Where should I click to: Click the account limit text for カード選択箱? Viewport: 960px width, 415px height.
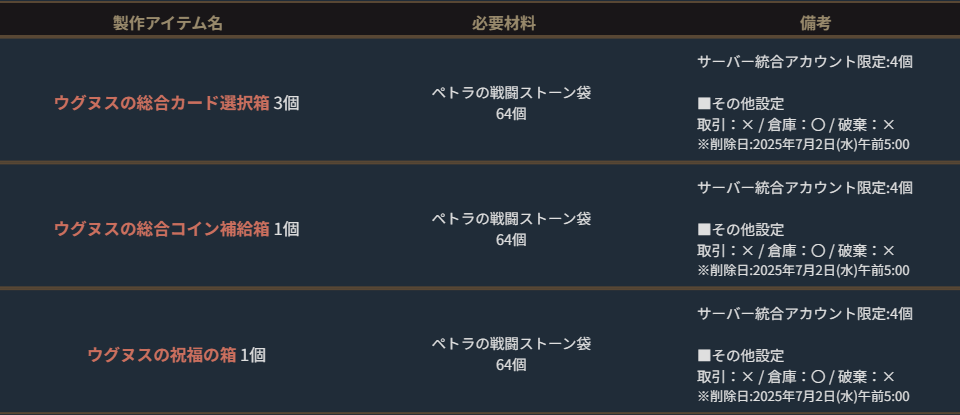[x=804, y=62]
